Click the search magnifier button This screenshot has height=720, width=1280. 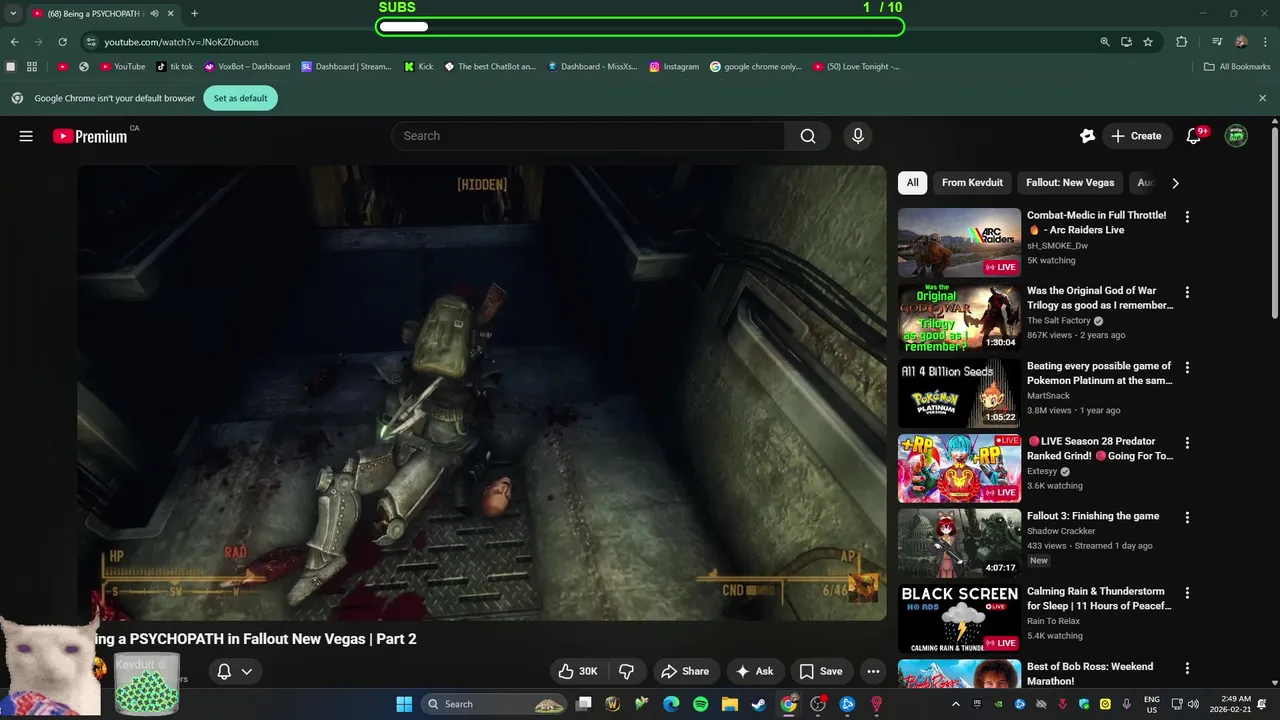(x=808, y=136)
